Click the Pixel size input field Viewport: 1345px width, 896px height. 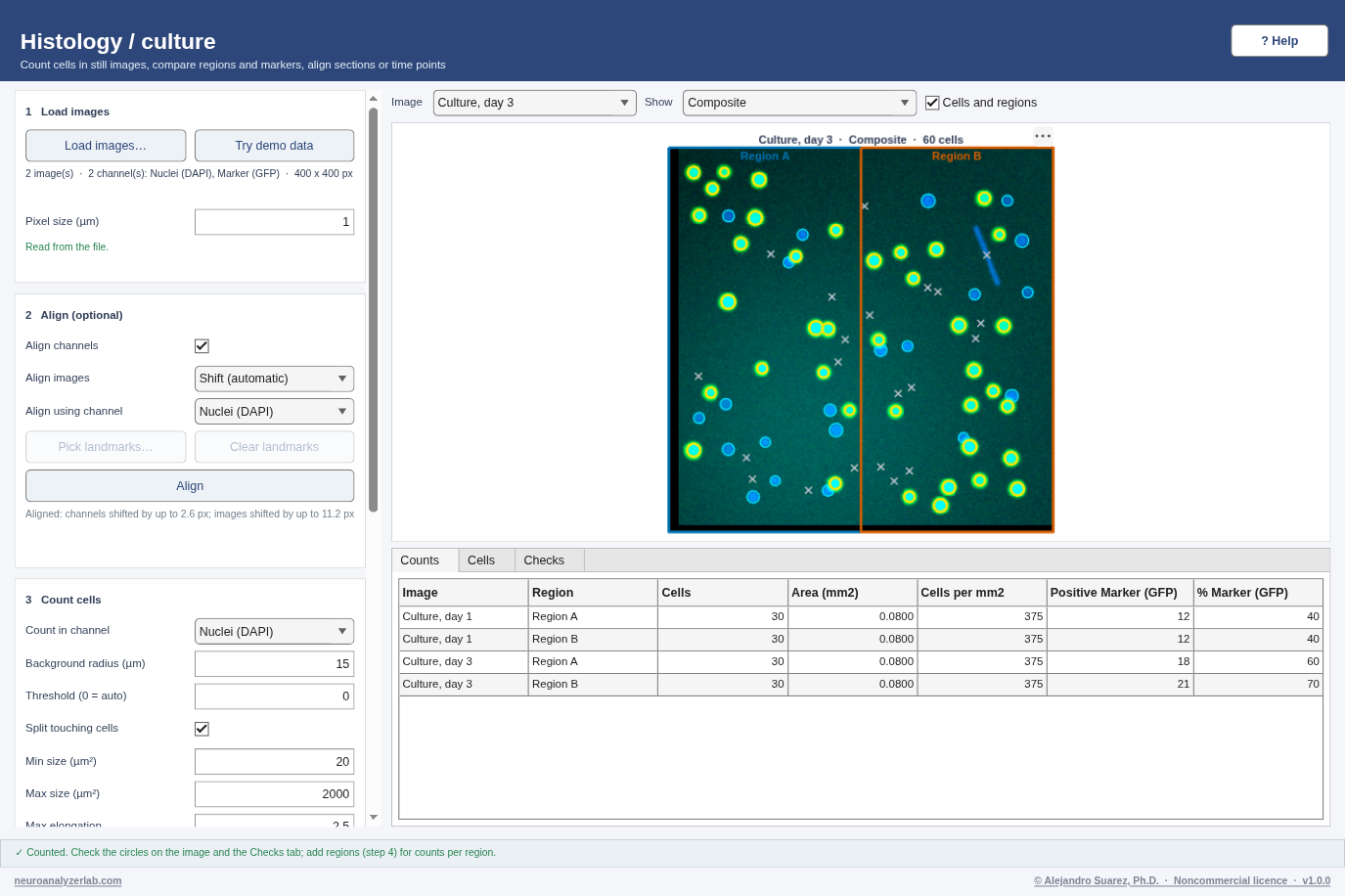[x=274, y=222]
